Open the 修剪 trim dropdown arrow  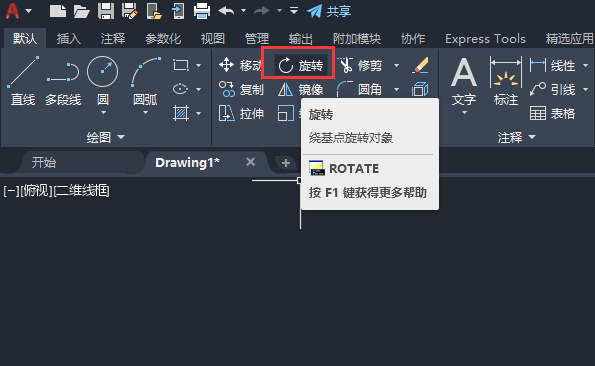[x=397, y=66]
